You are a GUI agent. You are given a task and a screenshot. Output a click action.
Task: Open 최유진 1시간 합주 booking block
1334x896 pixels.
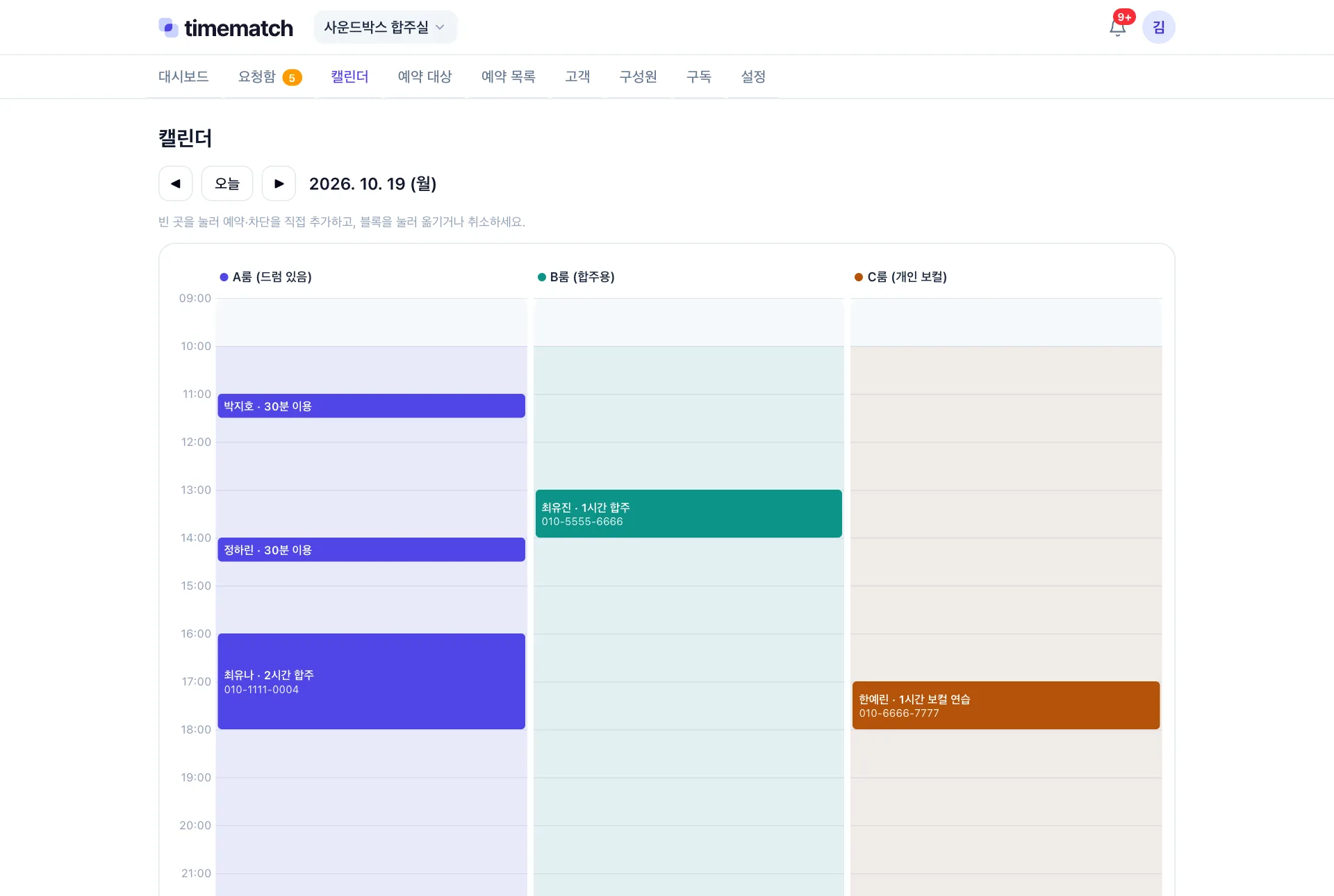click(689, 513)
